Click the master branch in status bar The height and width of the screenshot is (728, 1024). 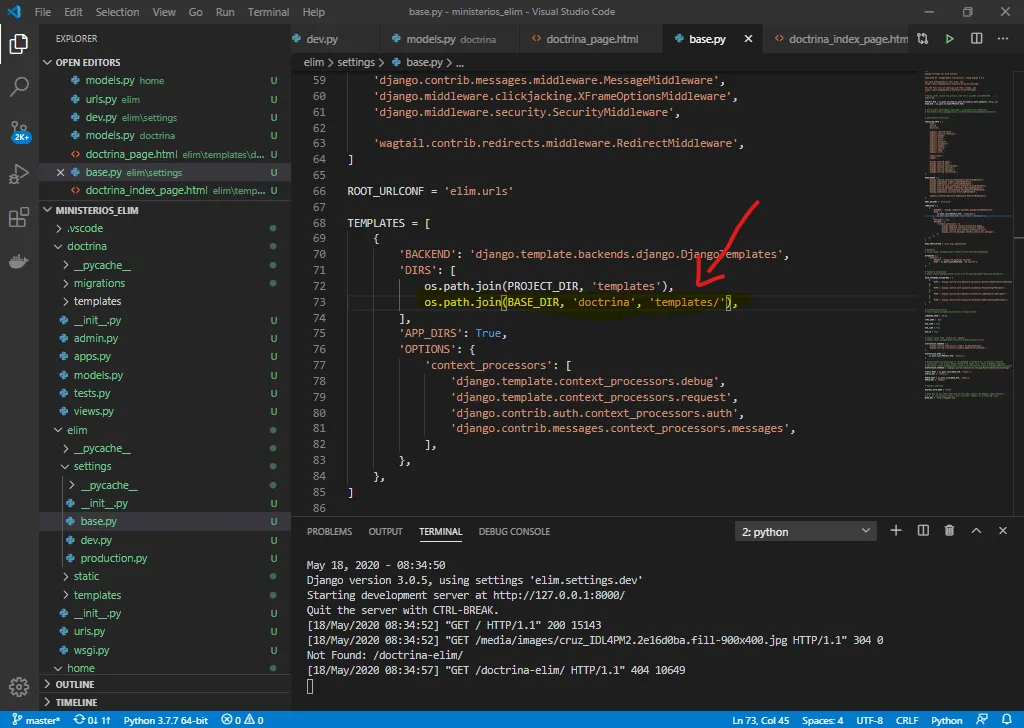(36, 720)
